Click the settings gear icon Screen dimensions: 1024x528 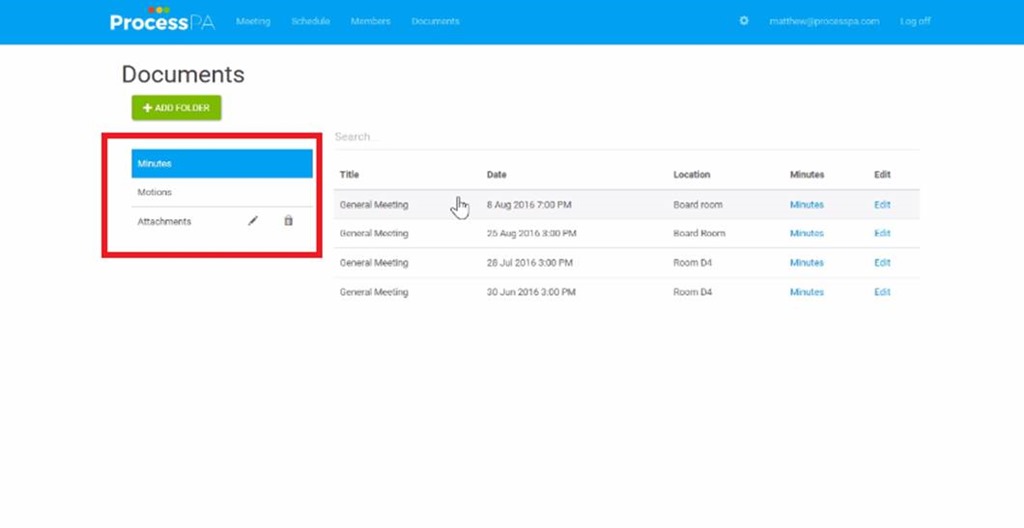(743, 21)
